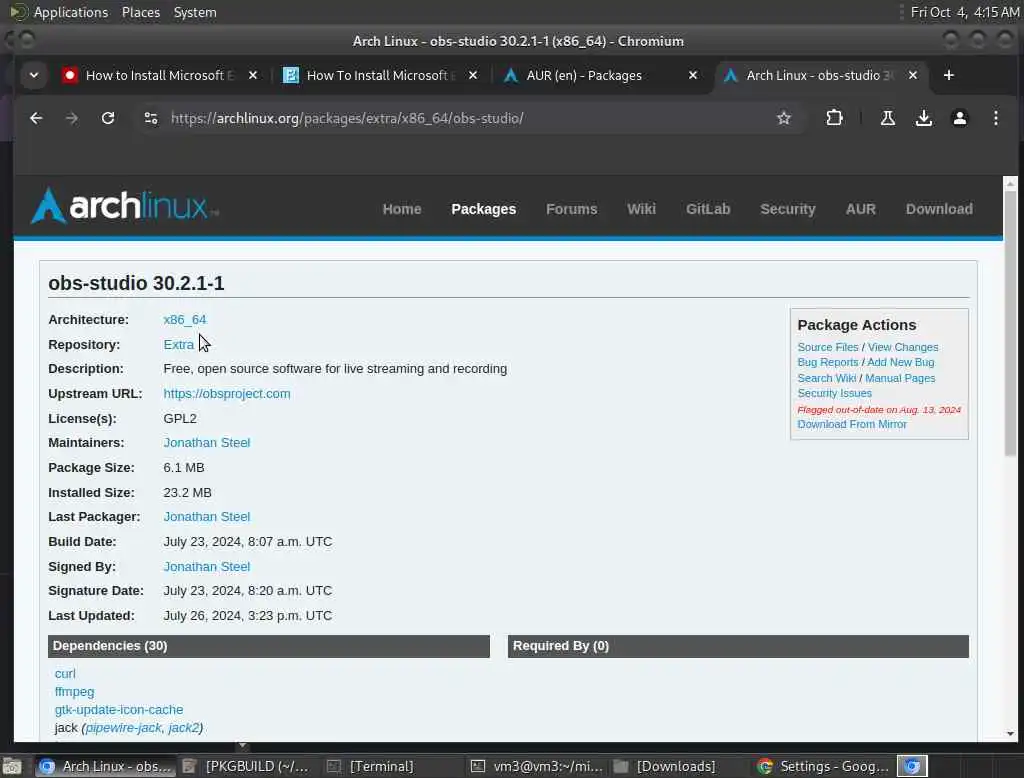Open Jonathan Steel under Signed By
1024x778 pixels.
coord(206,566)
